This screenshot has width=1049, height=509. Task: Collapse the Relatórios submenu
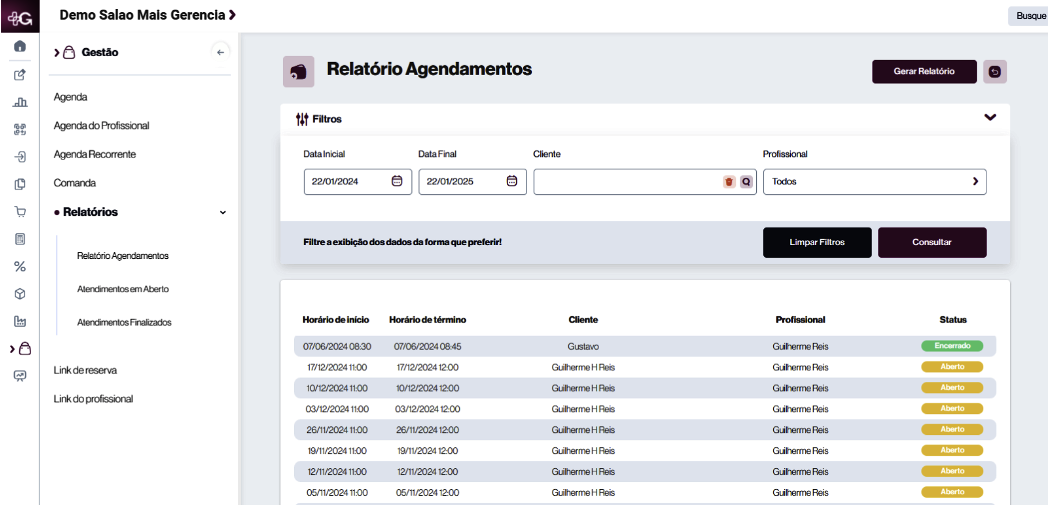(x=222, y=213)
